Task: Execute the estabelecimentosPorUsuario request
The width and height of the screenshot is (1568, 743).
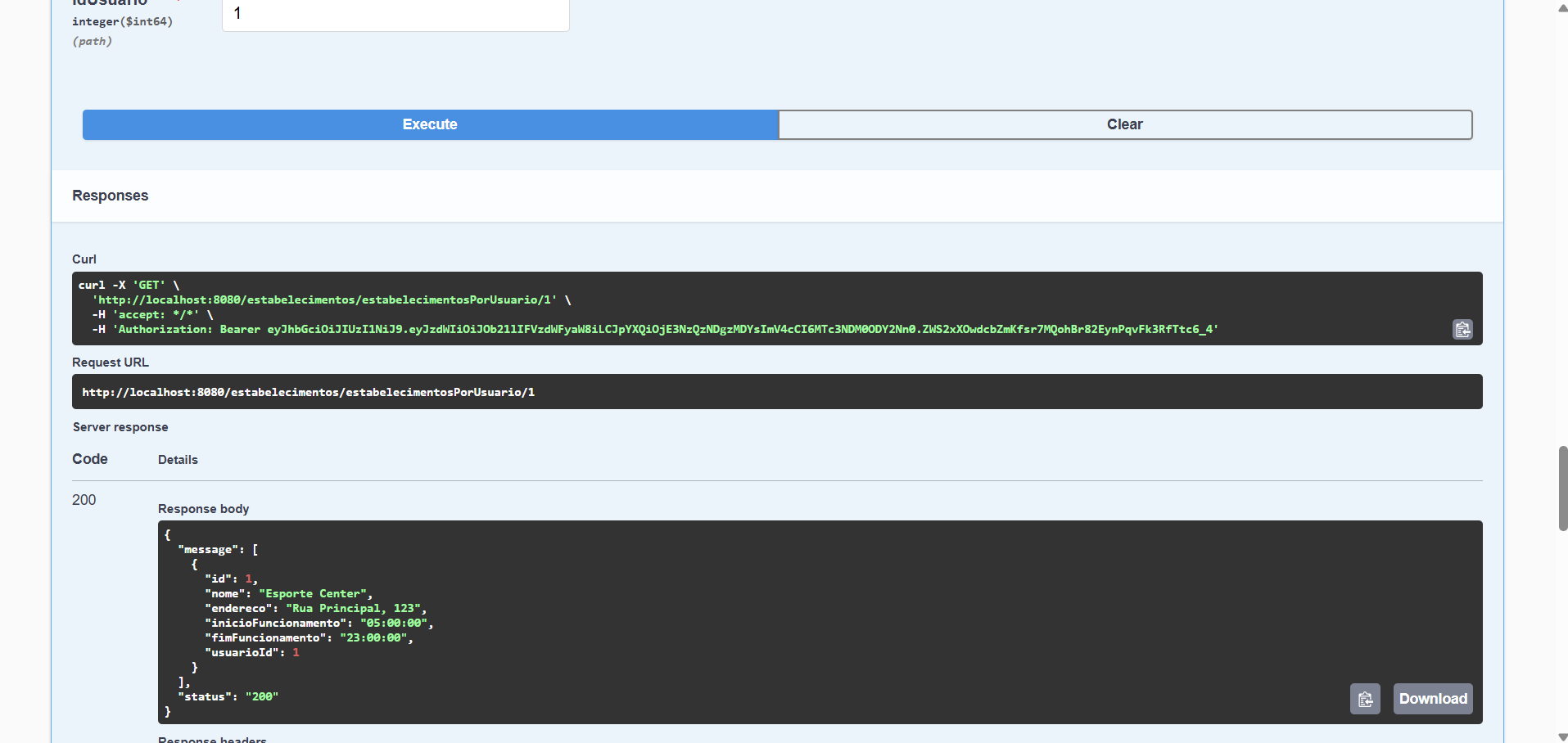Action: [x=429, y=124]
